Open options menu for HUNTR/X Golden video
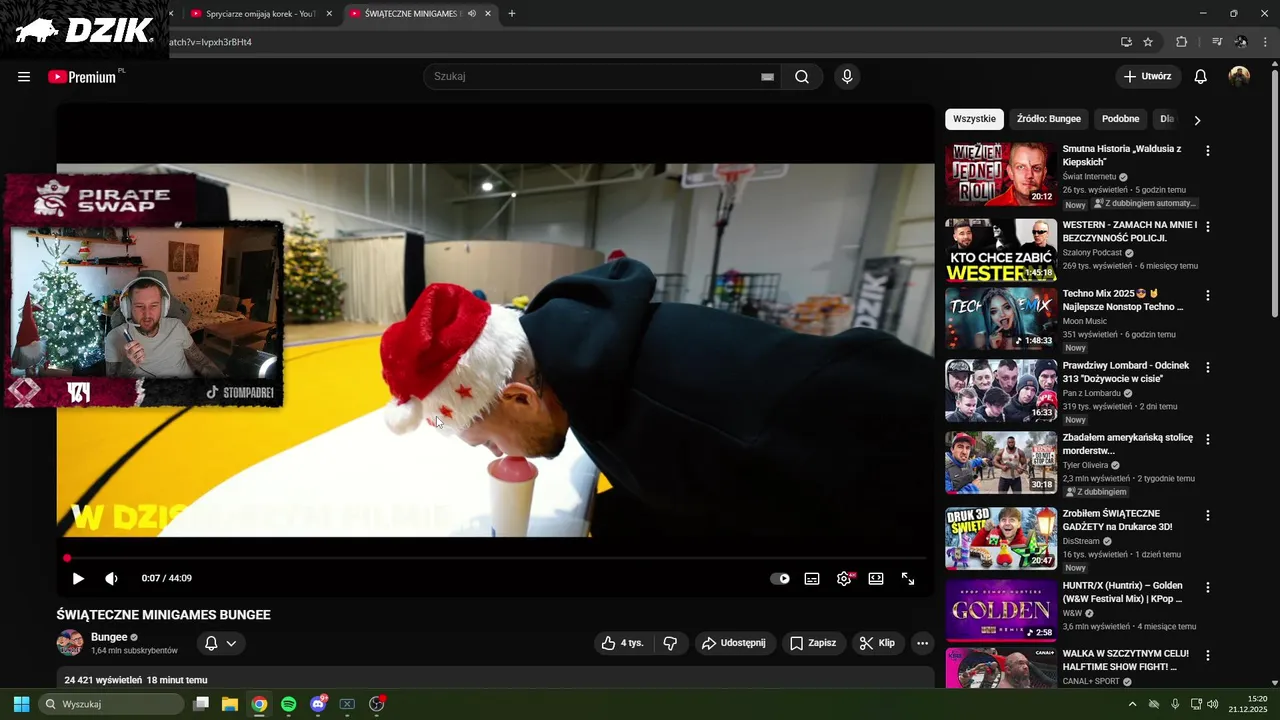 coord(1207,588)
